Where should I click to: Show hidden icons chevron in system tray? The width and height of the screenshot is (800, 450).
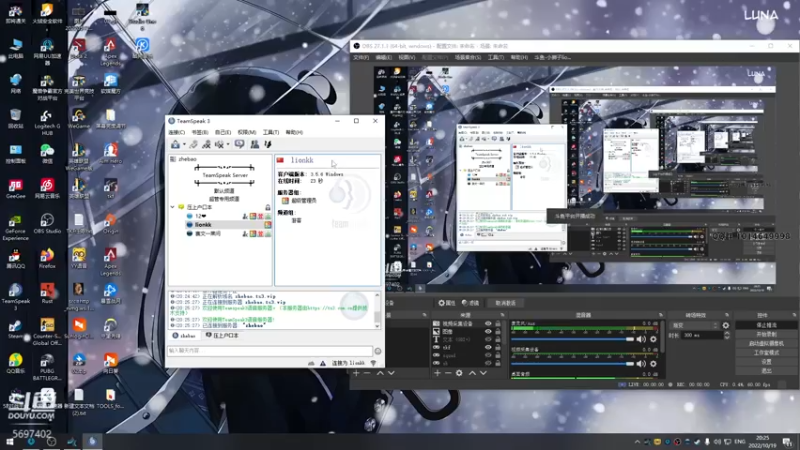tap(637, 442)
